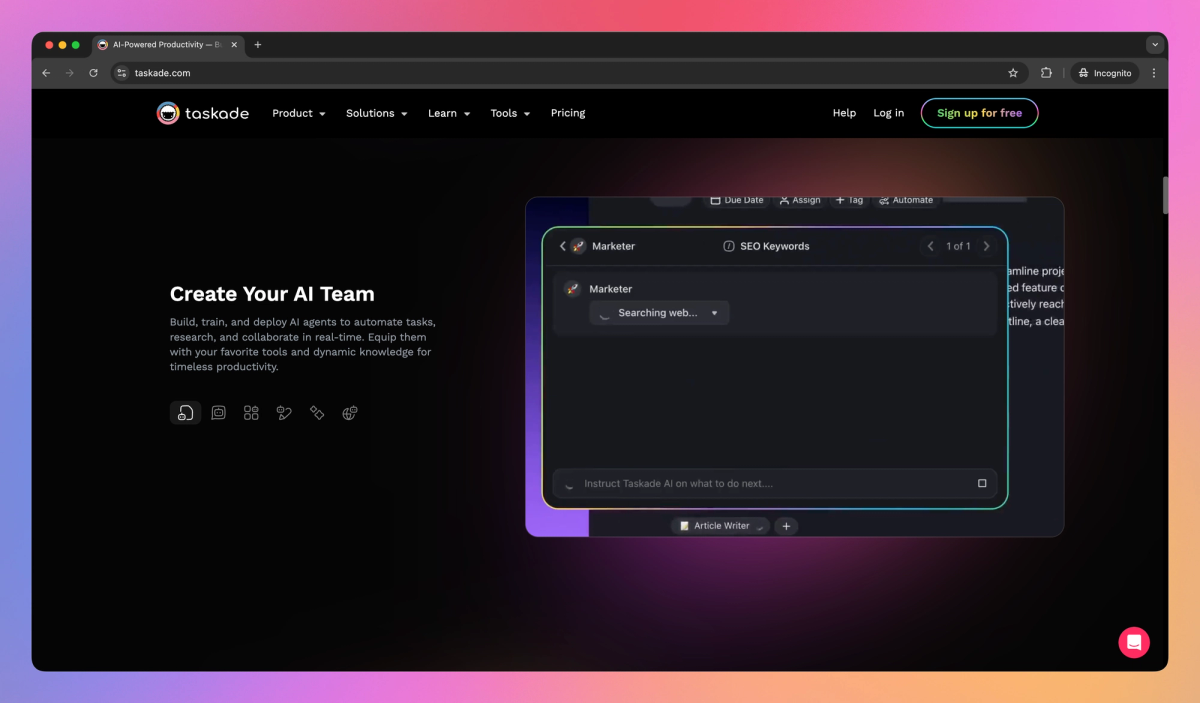
Task: Open the chat support bubble
Action: [1134, 642]
